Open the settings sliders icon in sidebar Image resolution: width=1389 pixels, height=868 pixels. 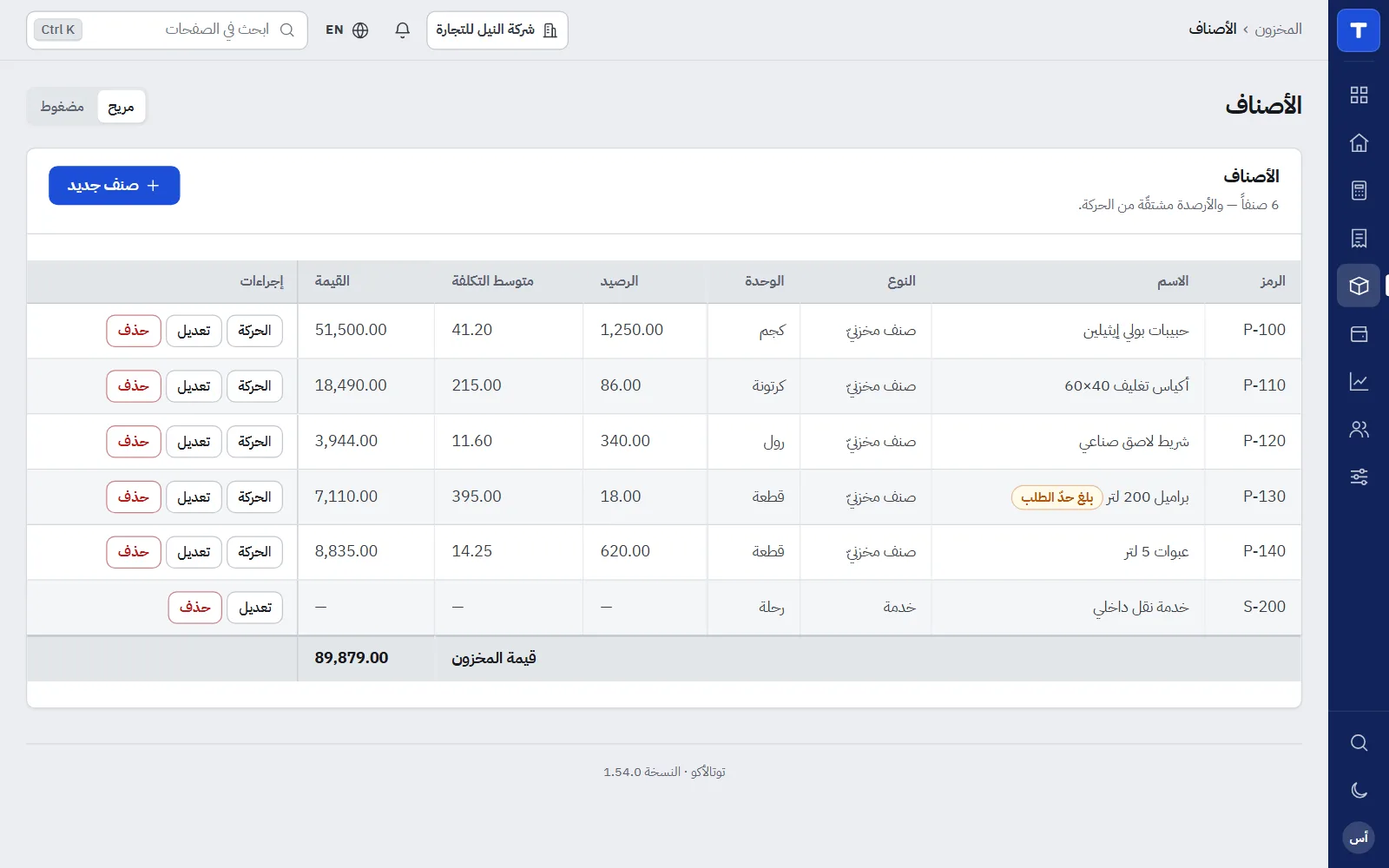(1359, 477)
